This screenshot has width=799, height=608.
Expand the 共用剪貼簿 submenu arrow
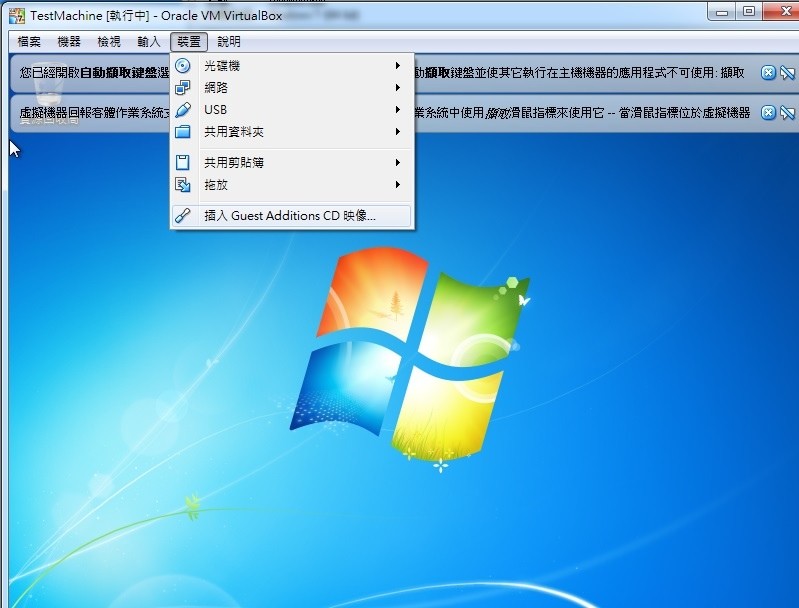[x=397, y=163]
